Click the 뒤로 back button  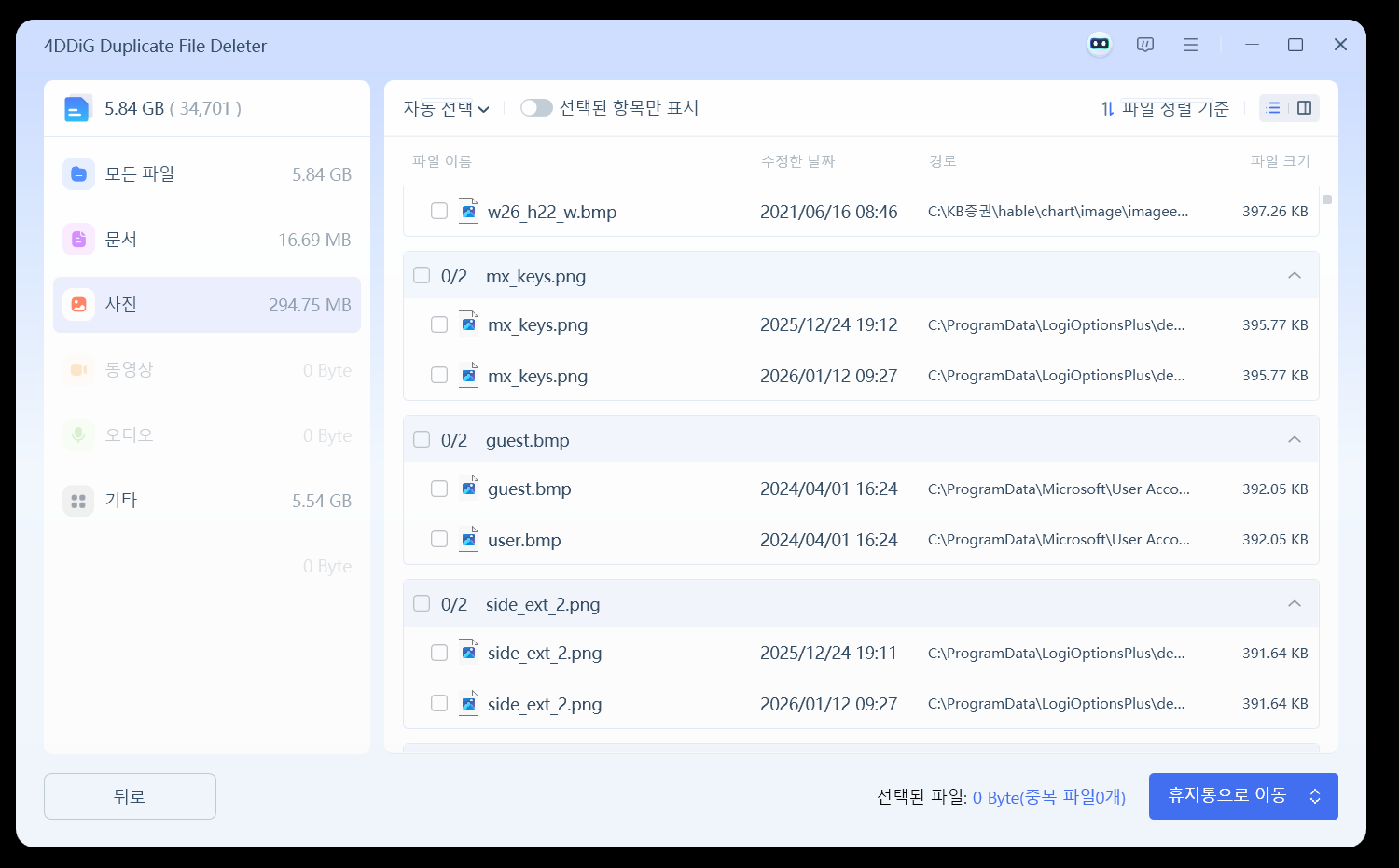point(130,796)
